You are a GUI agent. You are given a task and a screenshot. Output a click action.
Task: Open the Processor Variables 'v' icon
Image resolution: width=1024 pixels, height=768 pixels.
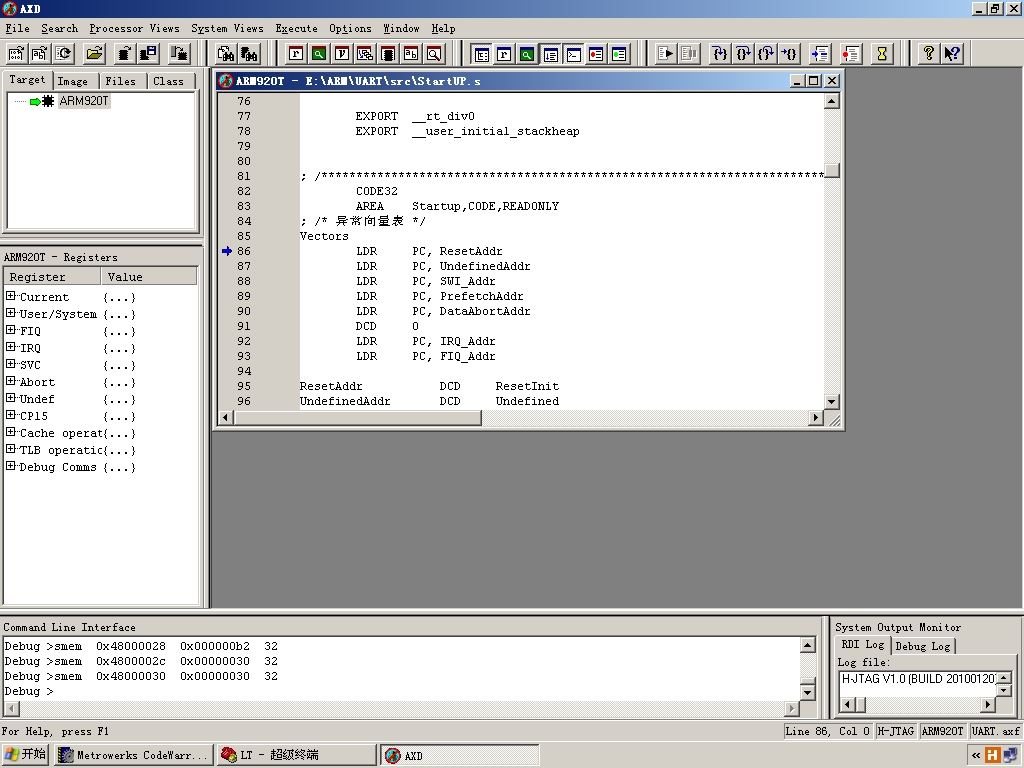tap(342, 54)
